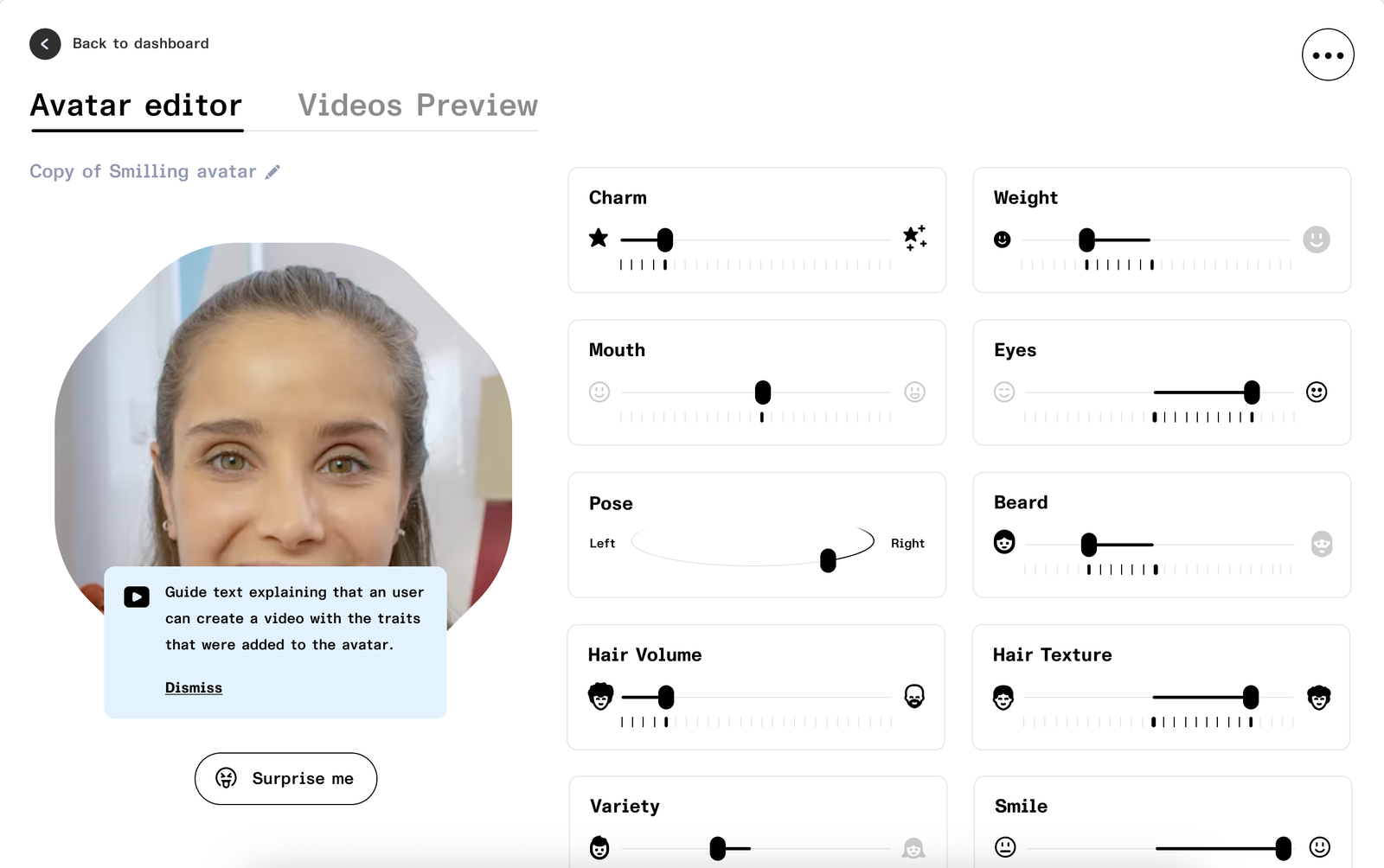Click the Weight slider handle
1384x868 pixels.
tap(1087, 239)
